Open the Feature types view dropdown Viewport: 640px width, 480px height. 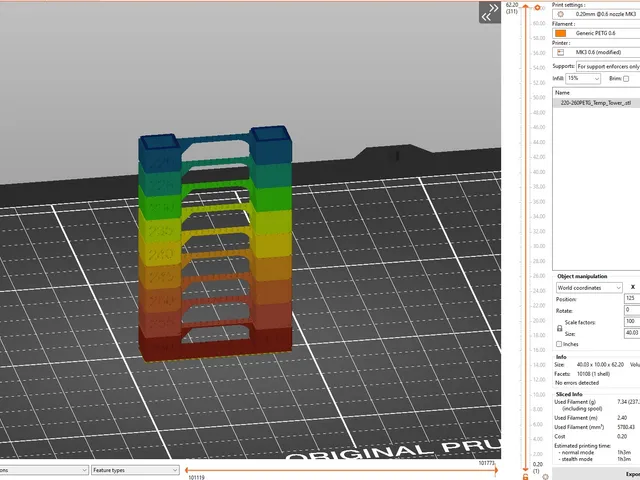pos(135,470)
